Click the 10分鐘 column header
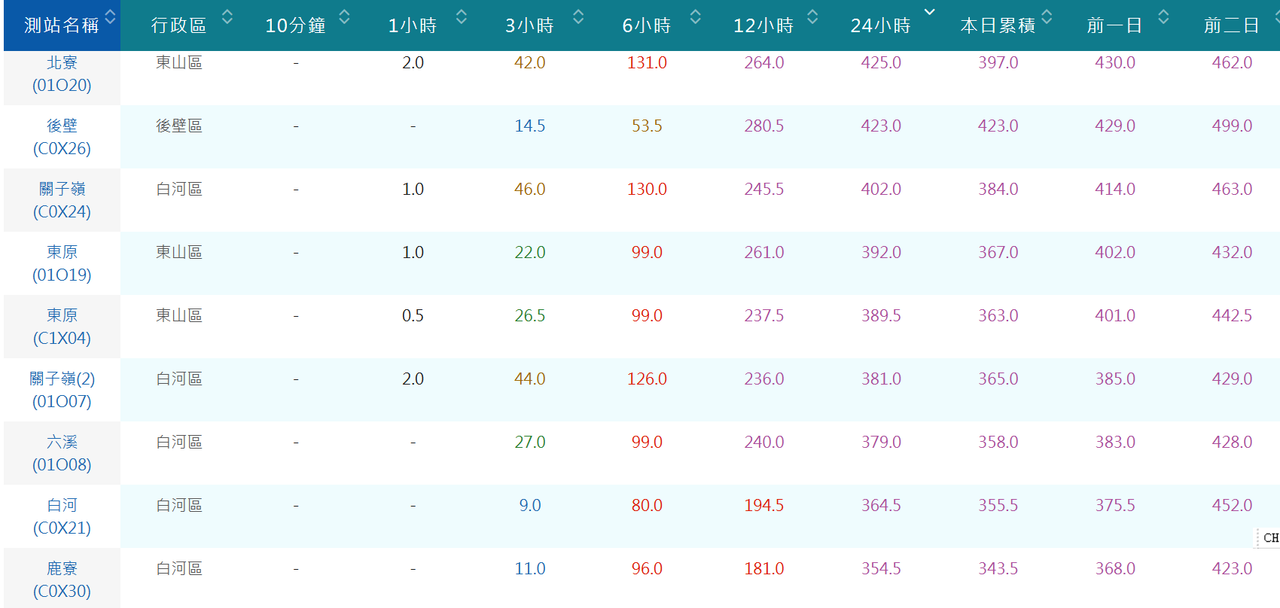Viewport: 1280px width, 608px height. 296,25
